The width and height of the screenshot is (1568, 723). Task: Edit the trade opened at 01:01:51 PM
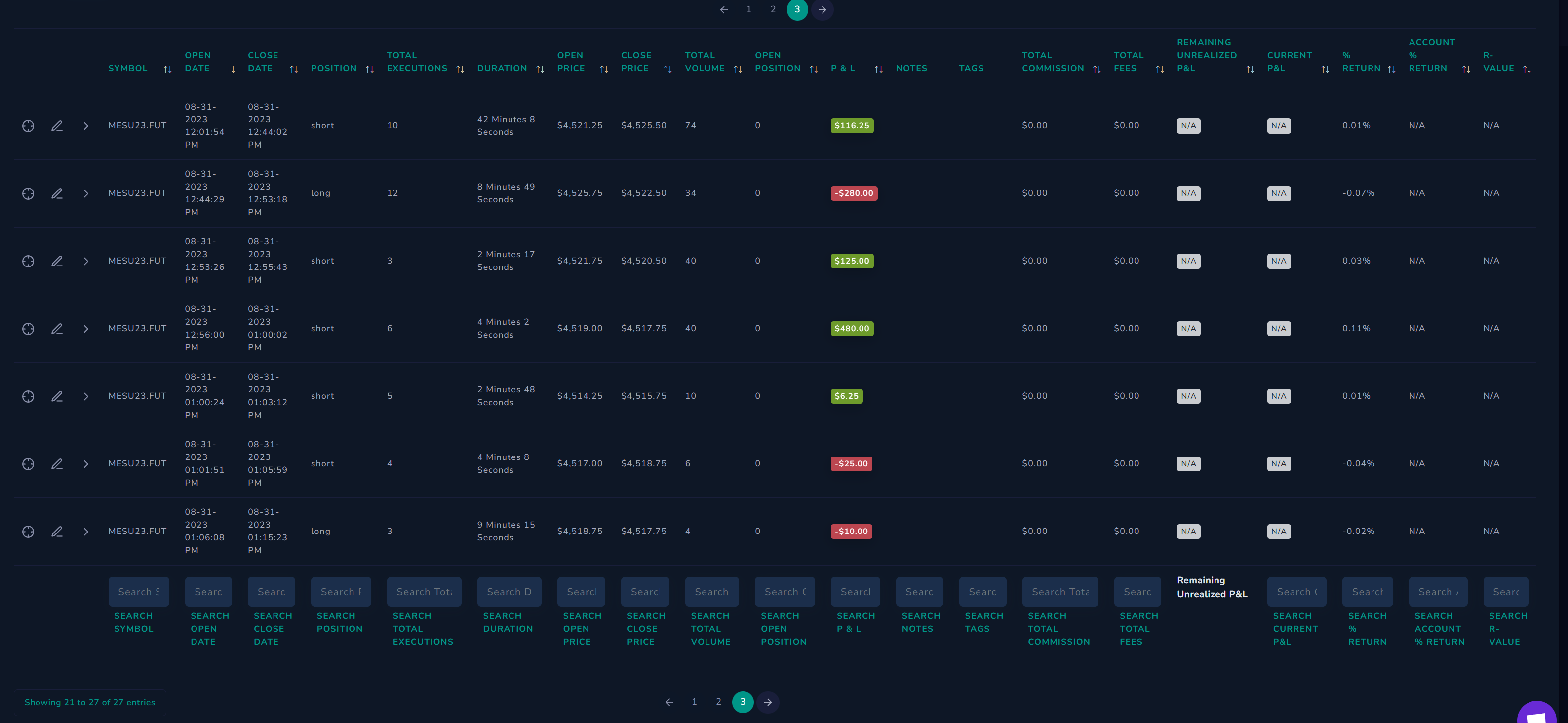click(x=57, y=464)
